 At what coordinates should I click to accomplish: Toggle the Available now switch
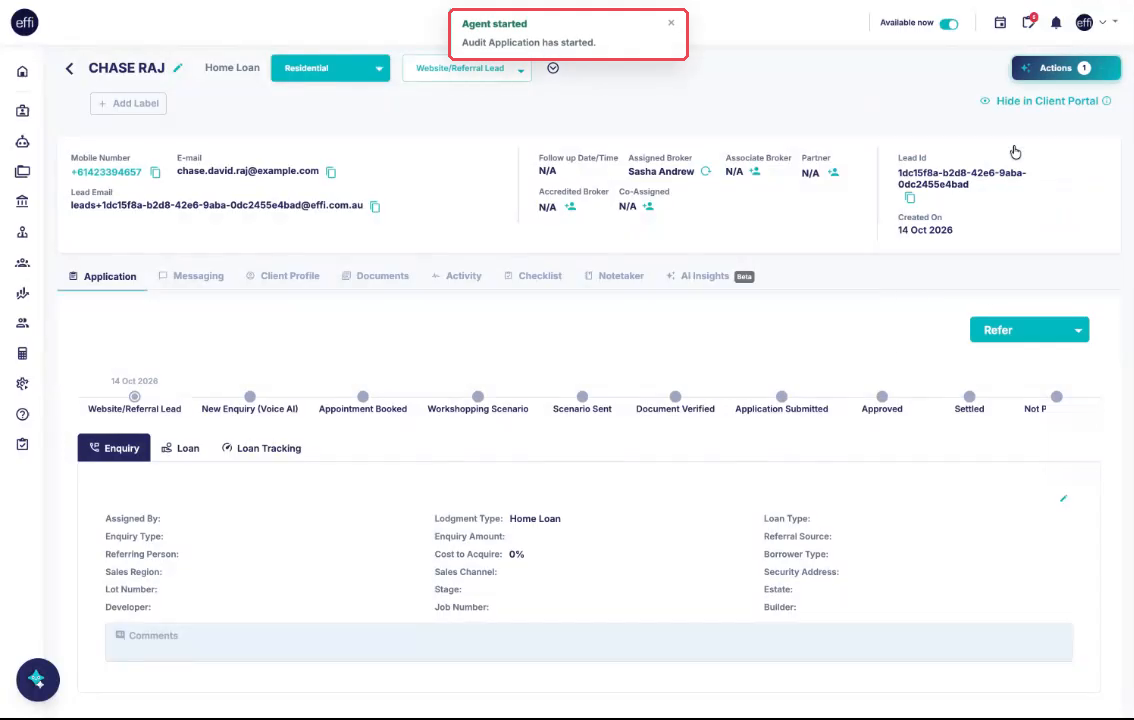(949, 24)
